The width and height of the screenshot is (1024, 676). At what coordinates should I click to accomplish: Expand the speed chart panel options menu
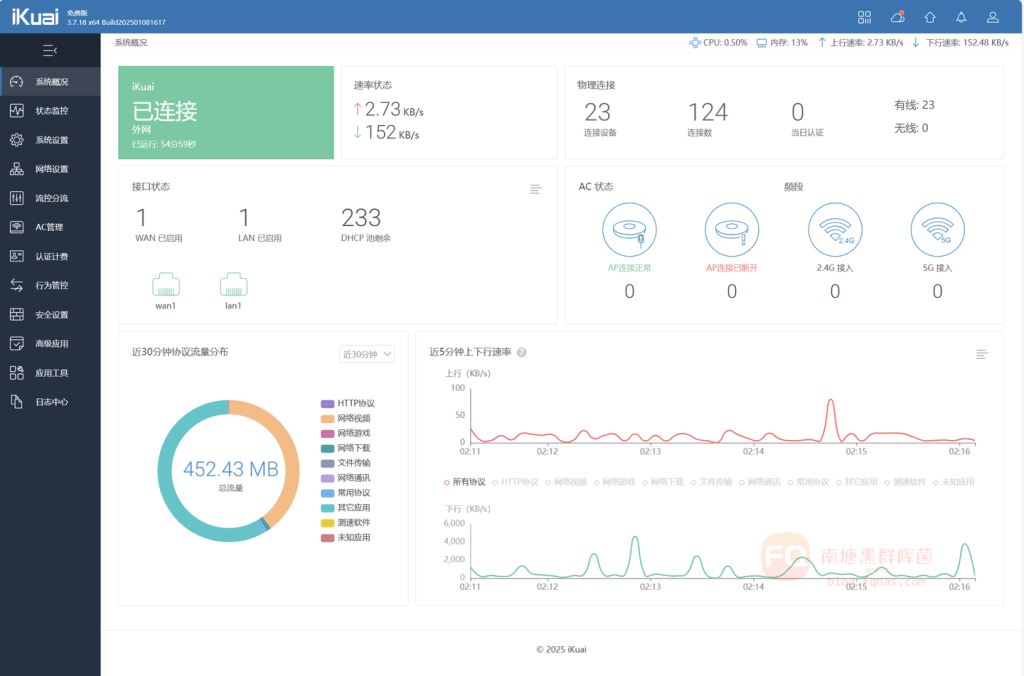coord(982,354)
